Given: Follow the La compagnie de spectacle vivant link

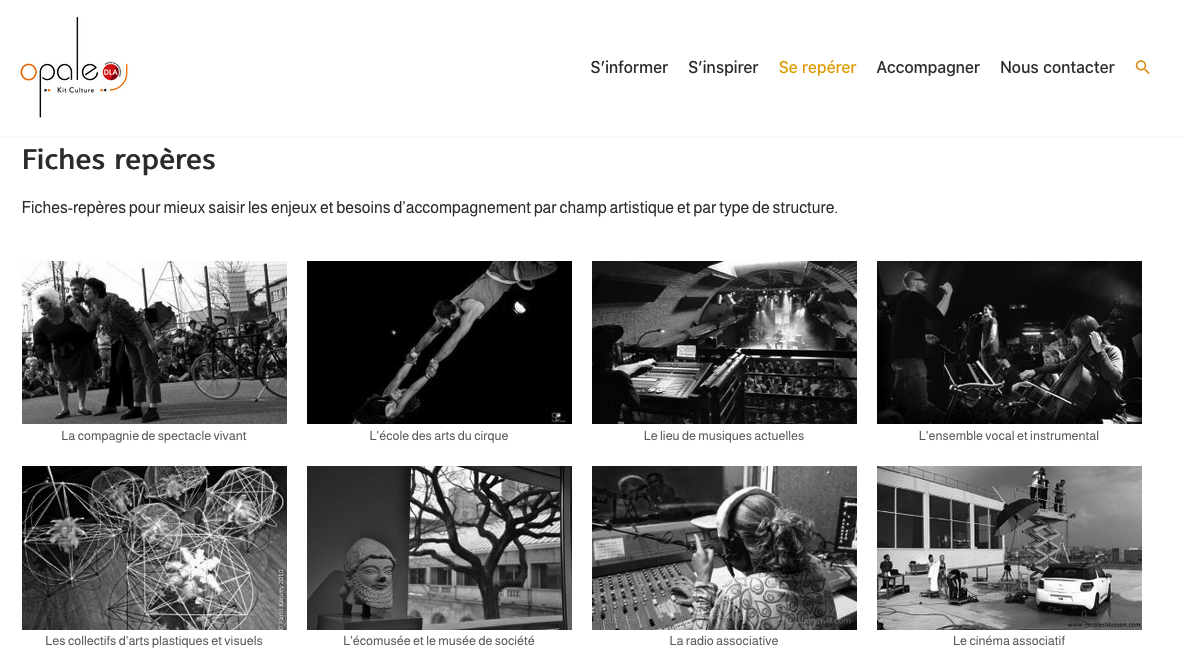Looking at the screenshot, I should 154,436.
